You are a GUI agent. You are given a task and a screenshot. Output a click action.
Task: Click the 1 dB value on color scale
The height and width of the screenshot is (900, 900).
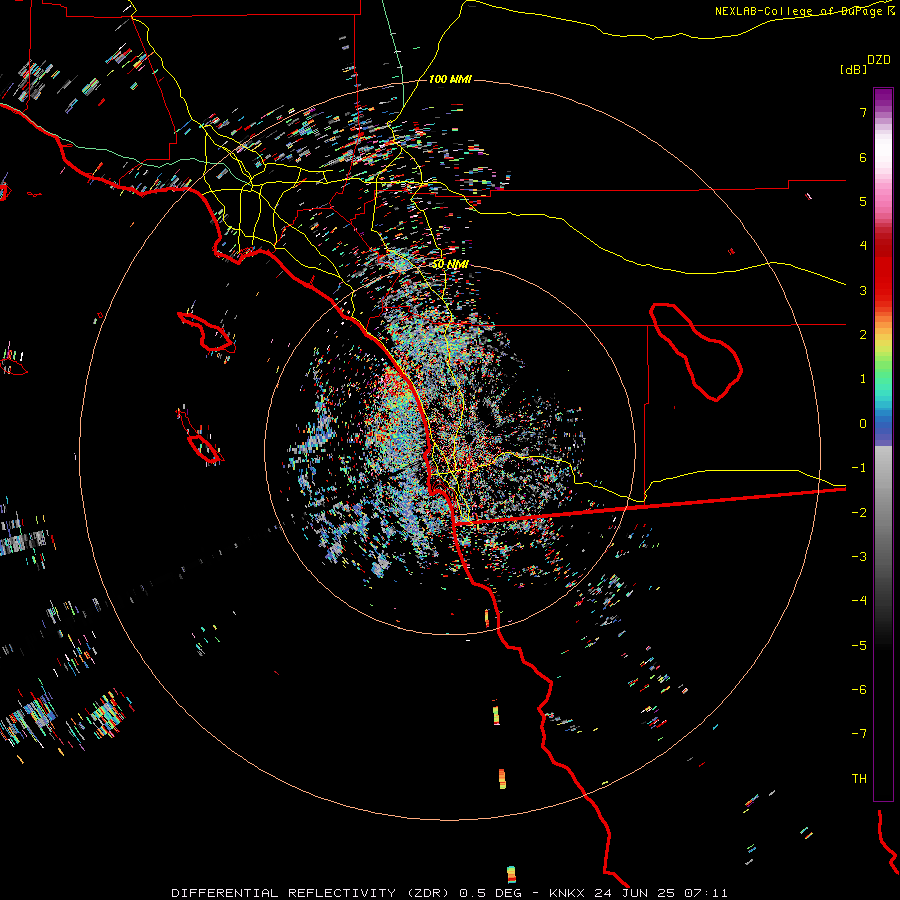click(x=863, y=379)
